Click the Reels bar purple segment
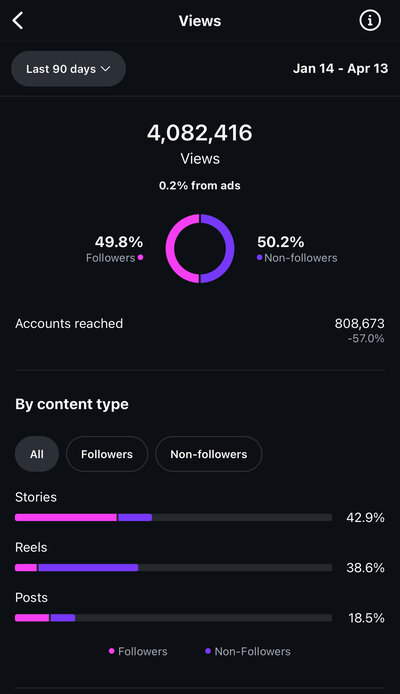Image resolution: width=400 pixels, height=694 pixels. click(88, 567)
